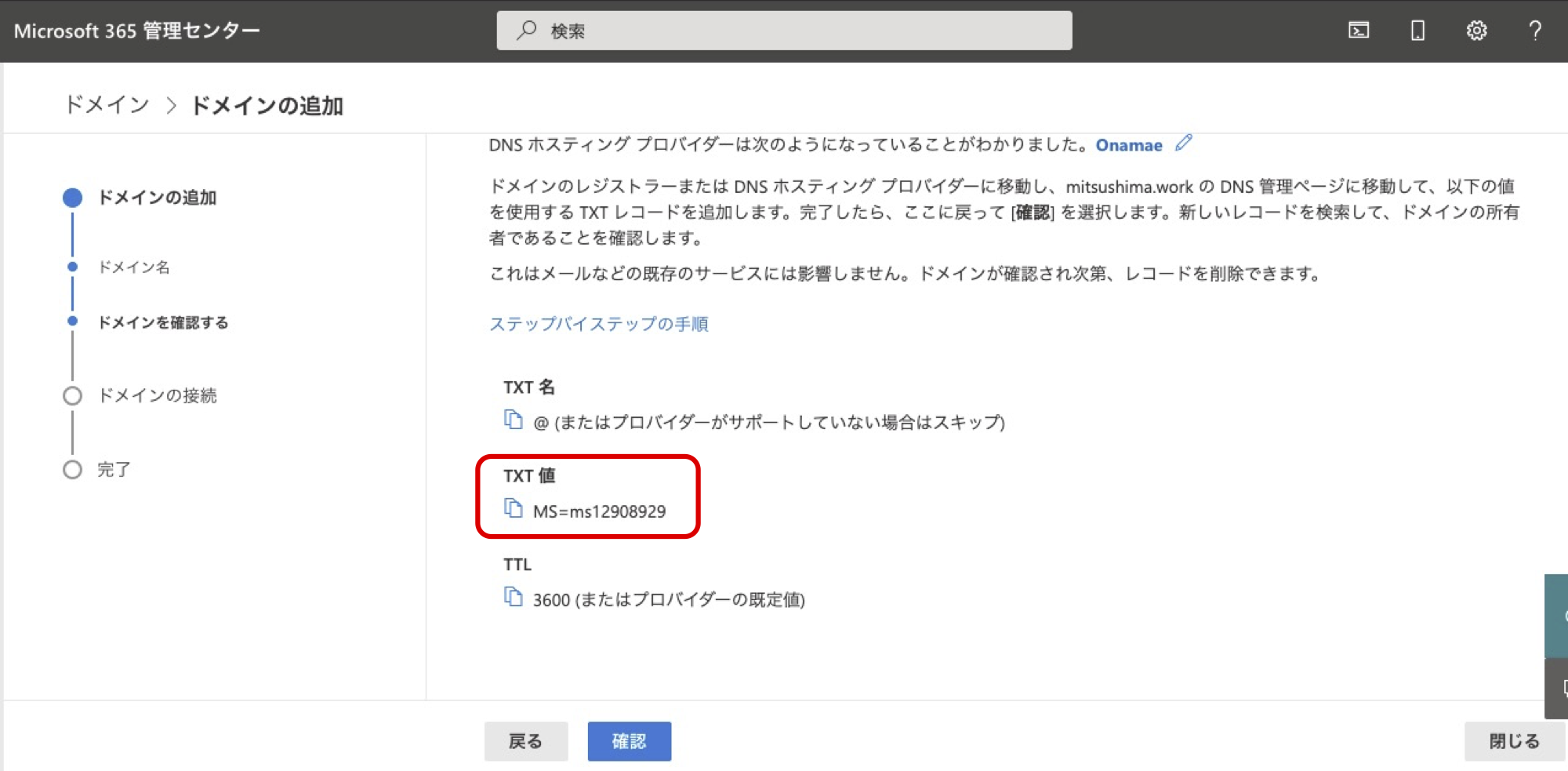Click the TTL label

pyautogui.click(x=517, y=564)
